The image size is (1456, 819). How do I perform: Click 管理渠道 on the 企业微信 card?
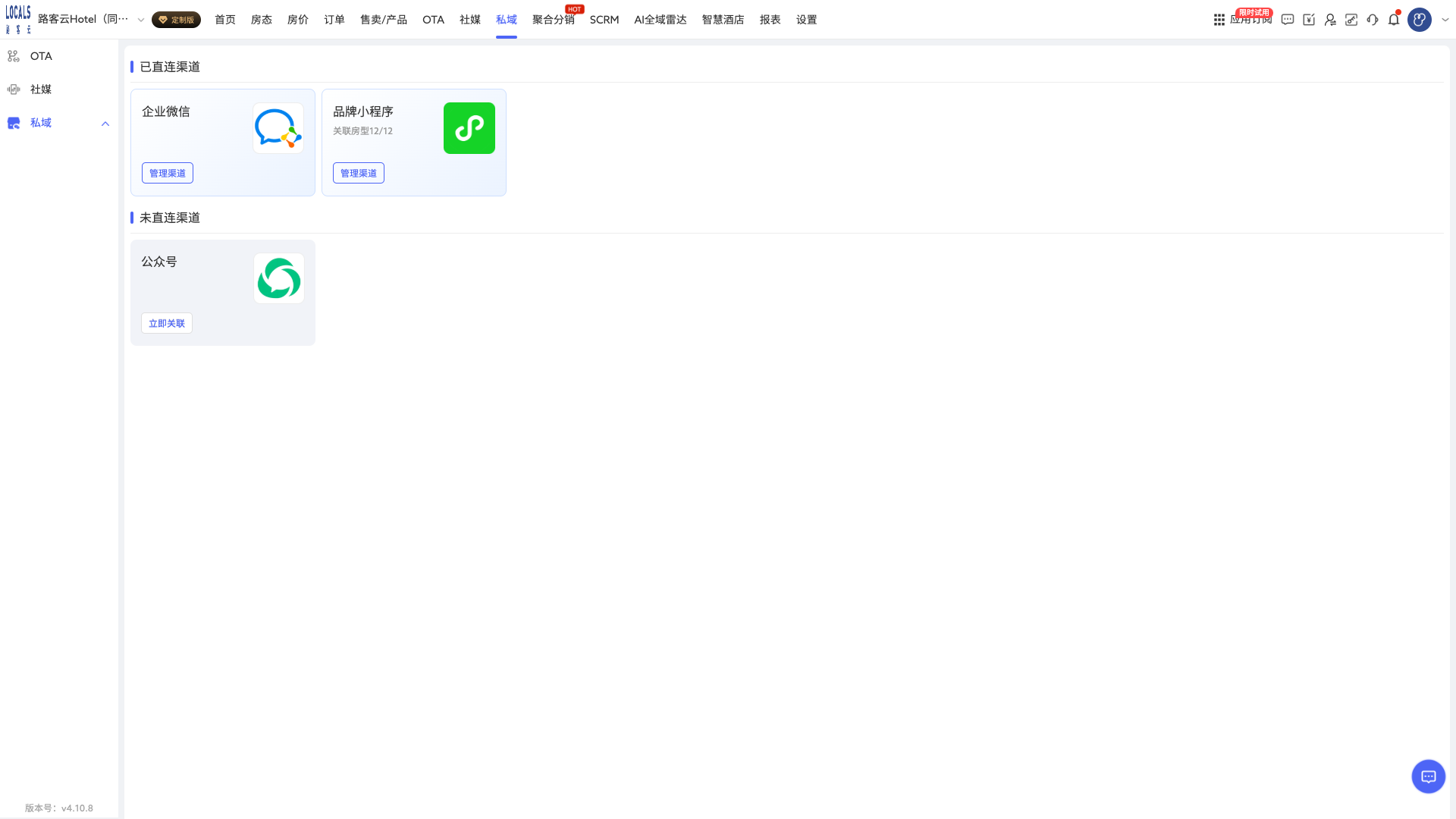pos(168,173)
